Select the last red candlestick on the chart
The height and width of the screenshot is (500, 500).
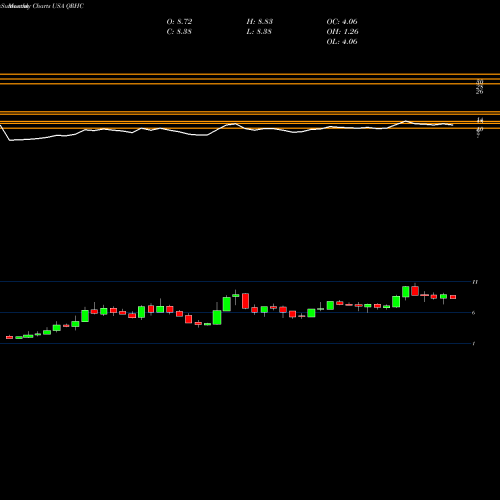click(x=453, y=297)
